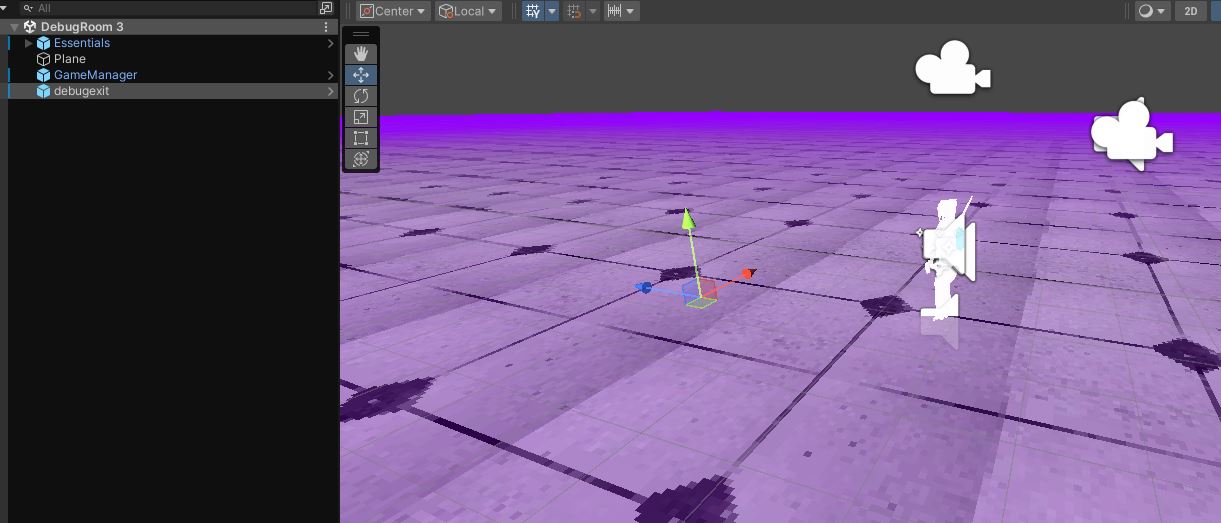Toggle grid snapping button

coord(574,11)
